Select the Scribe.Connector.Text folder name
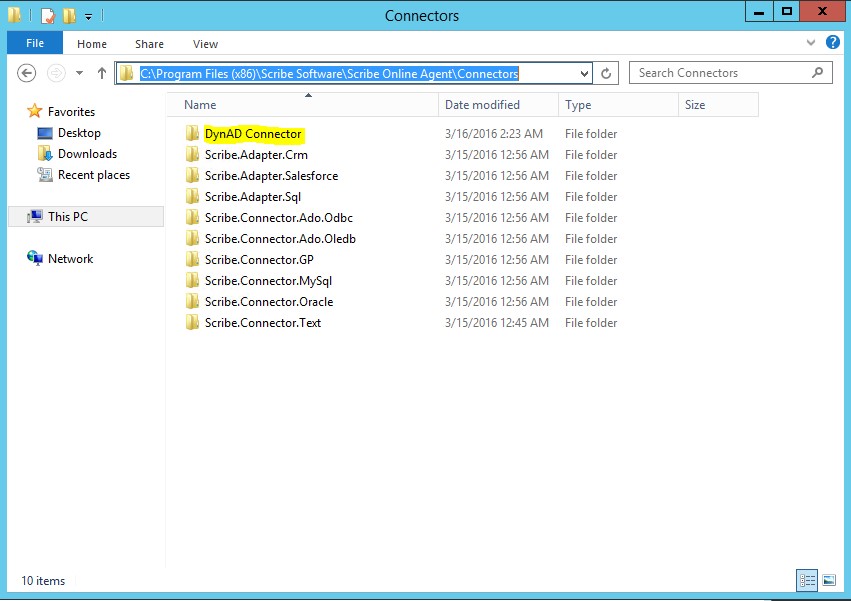The image size is (851, 601). (x=263, y=323)
